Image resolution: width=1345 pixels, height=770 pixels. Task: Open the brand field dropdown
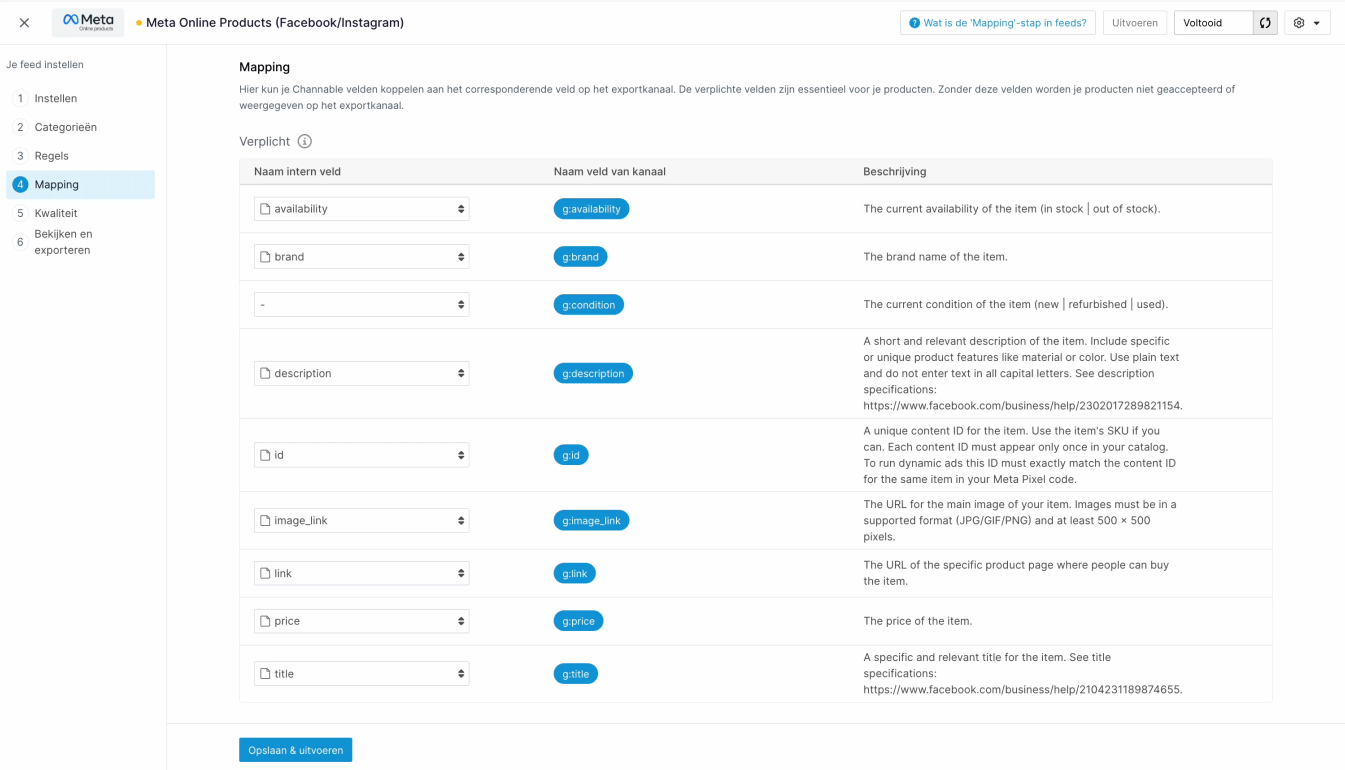(361, 257)
